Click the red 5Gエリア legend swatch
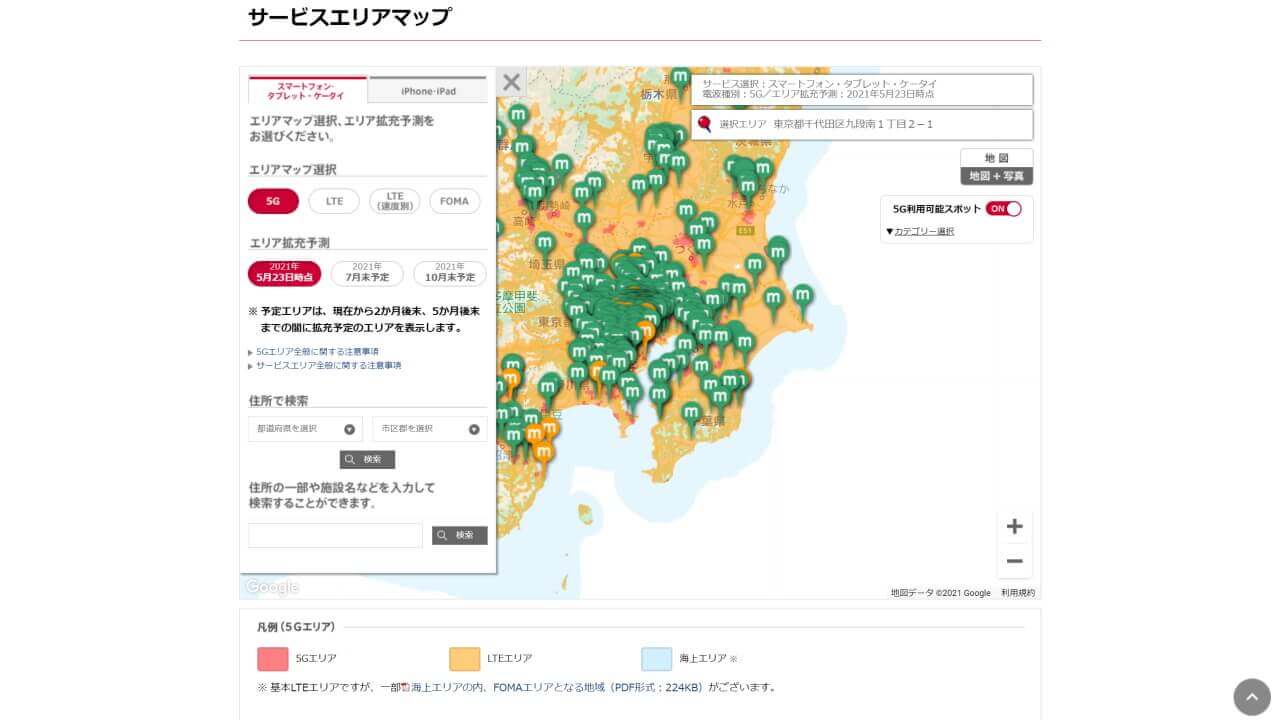This screenshot has height=720, width=1280. 271,658
